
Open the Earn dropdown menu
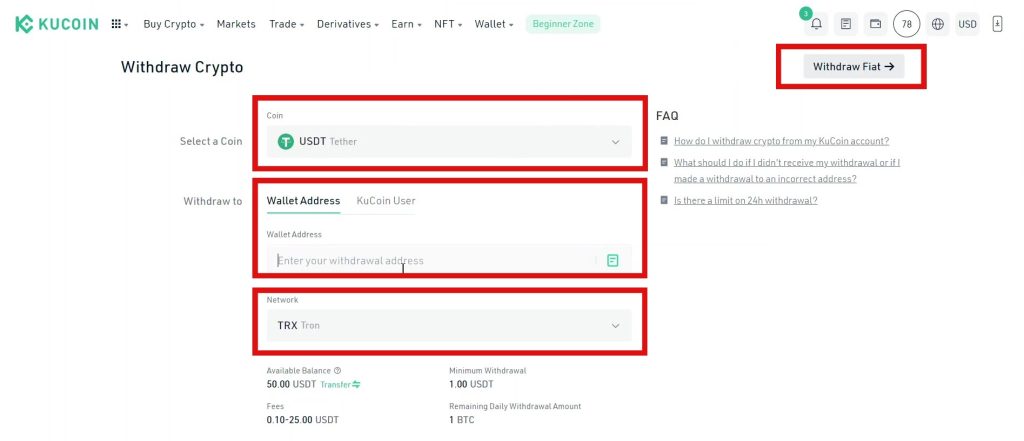coord(406,24)
